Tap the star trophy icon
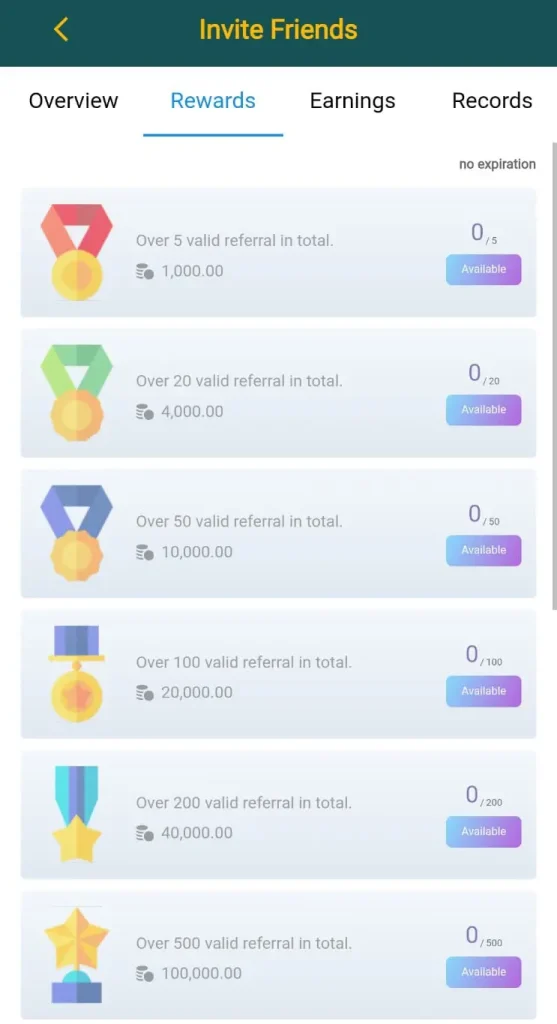557x1024 pixels. [76, 955]
